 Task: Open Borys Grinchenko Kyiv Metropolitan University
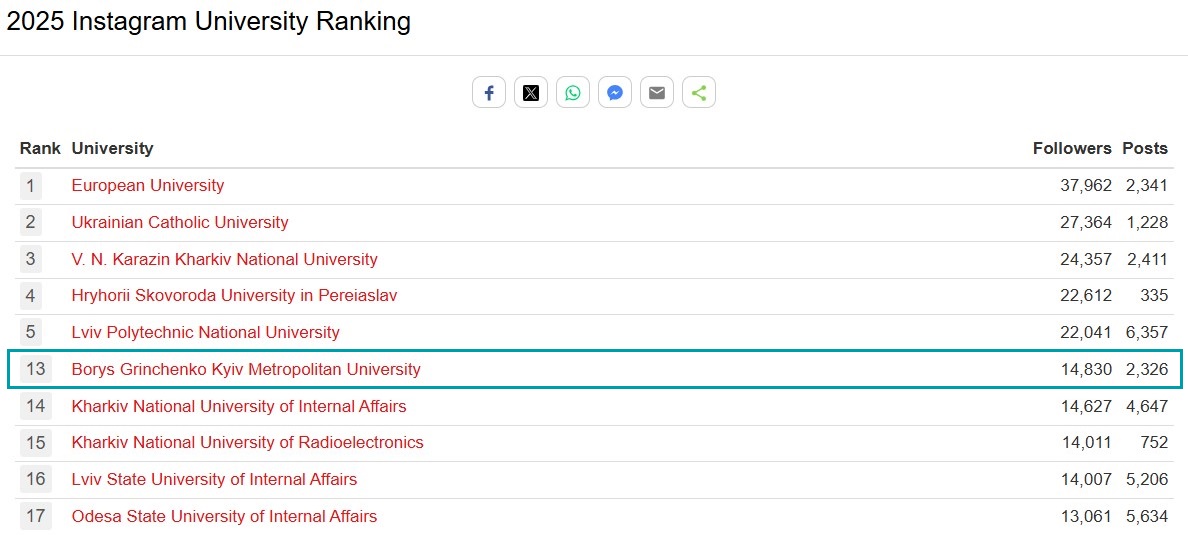[246, 369]
